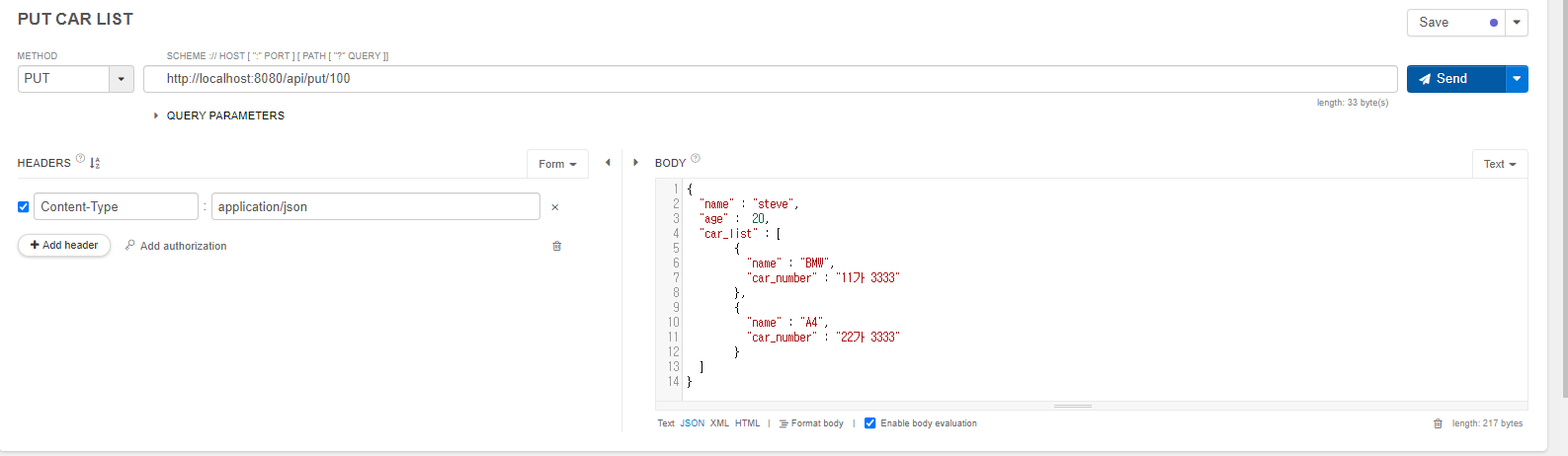Switch body syntax to JSON
1568x456 pixels.
pos(693,423)
